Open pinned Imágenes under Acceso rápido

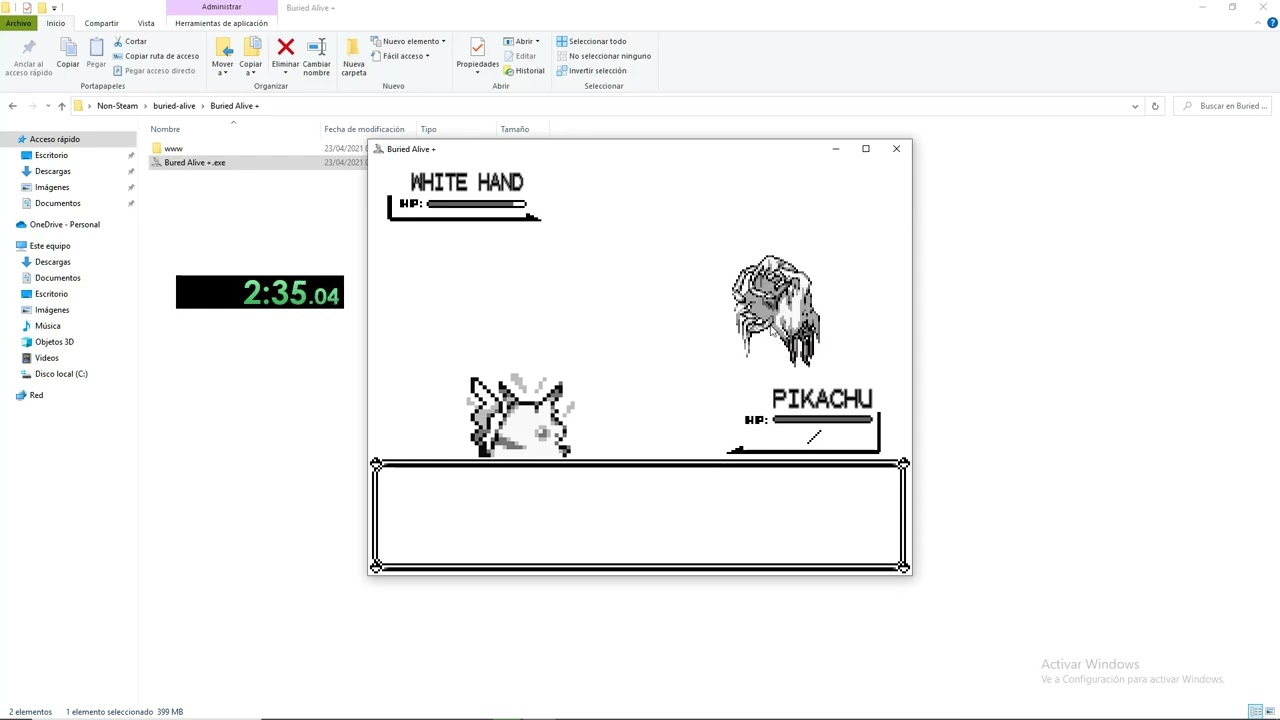[x=52, y=187]
